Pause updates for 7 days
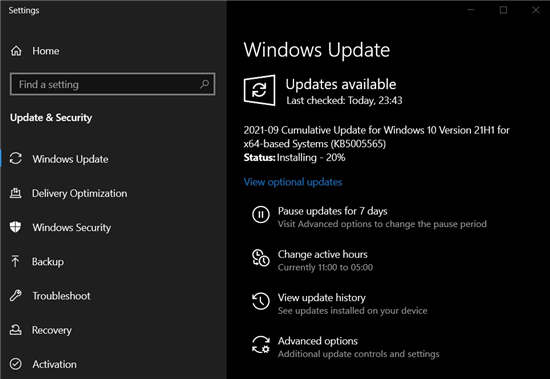The width and height of the screenshot is (550, 379). click(333, 211)
